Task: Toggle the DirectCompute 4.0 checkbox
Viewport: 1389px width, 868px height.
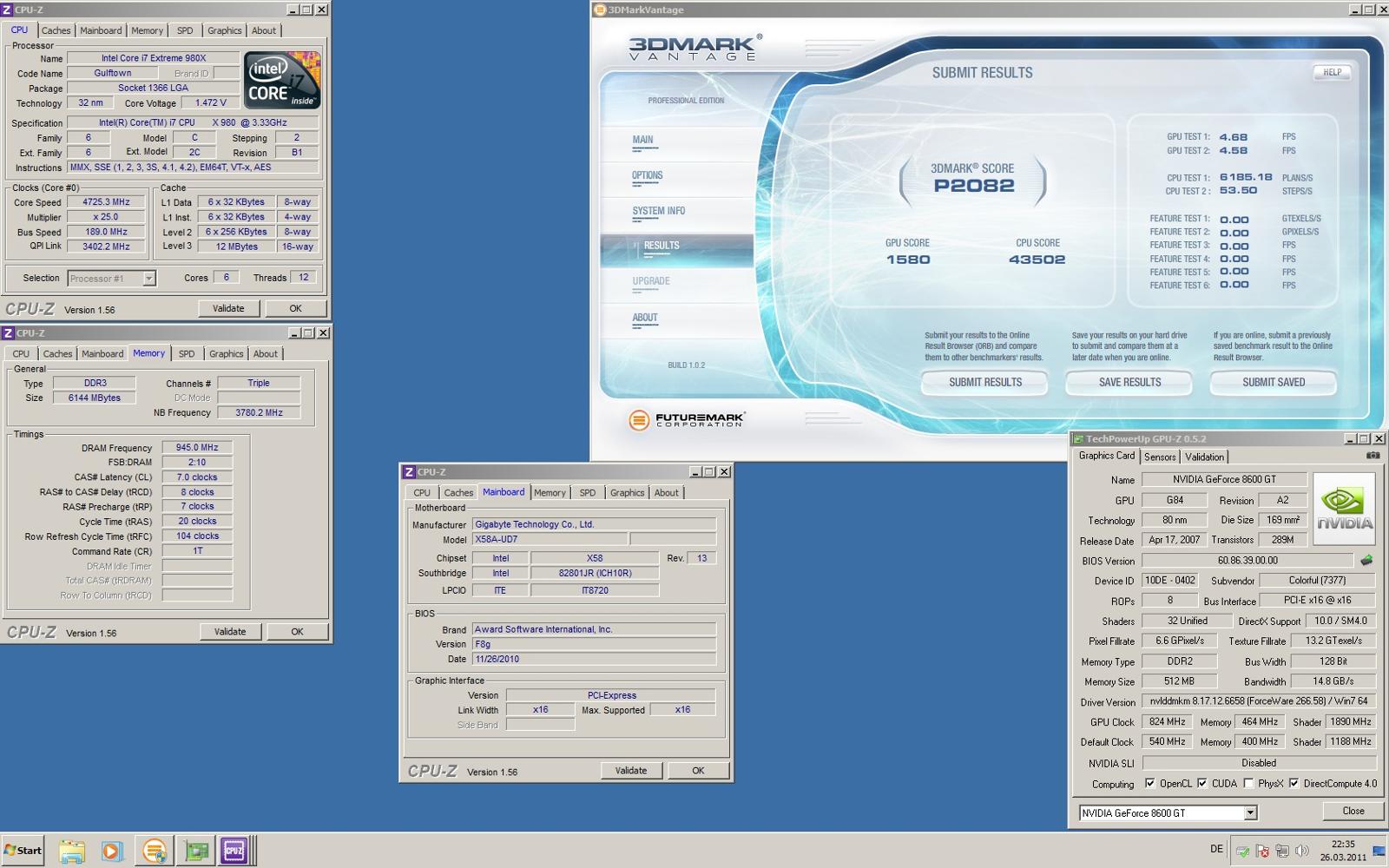Action: click(1294, 783)
